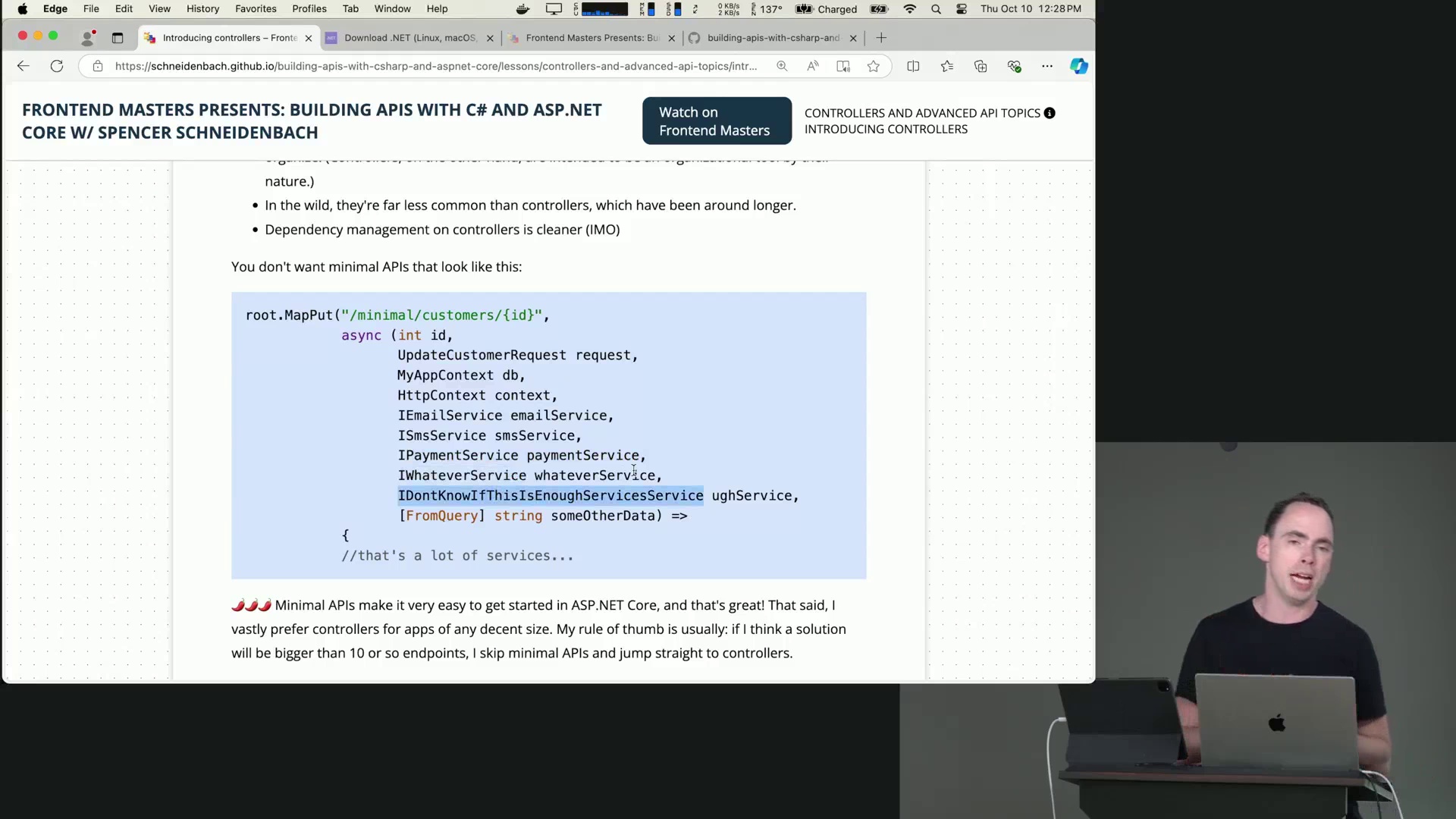Open site info lock icon in address bar
1456x819 pixels.
(x=98, y=66)
